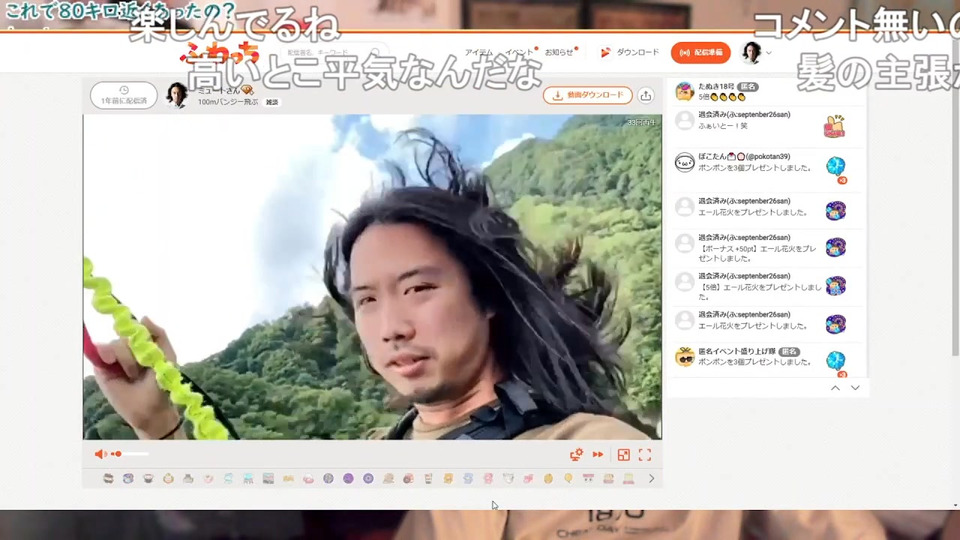The width and height of the screenshot is (960, 540).
Task: Click the stream search input field
Action: click(336, 53)
